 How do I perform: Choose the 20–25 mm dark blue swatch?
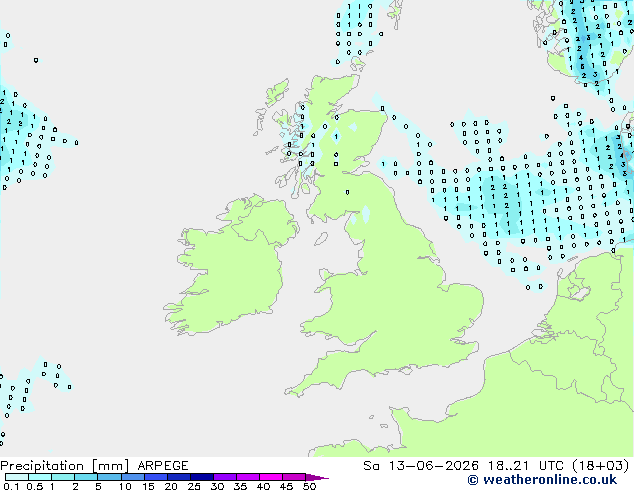click(x=179, y=477)
